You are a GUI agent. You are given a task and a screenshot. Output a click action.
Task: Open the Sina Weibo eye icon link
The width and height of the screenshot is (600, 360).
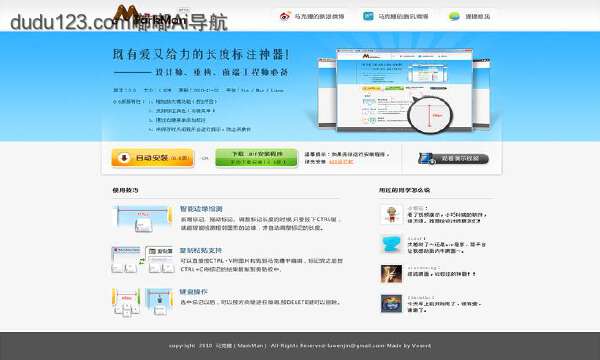(285, 16)
